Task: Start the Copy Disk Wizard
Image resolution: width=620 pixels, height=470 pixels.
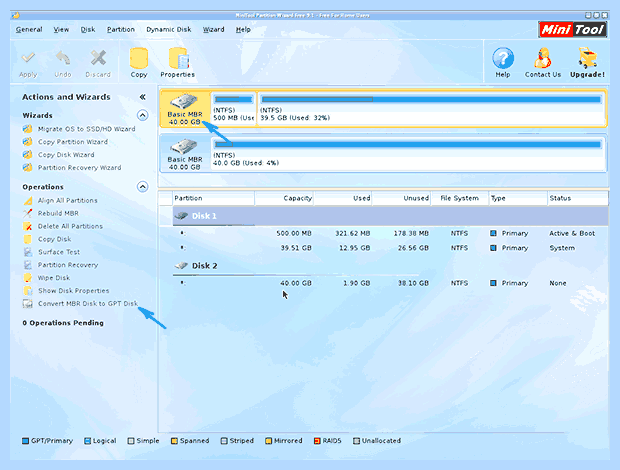Action: click(66, 155)
